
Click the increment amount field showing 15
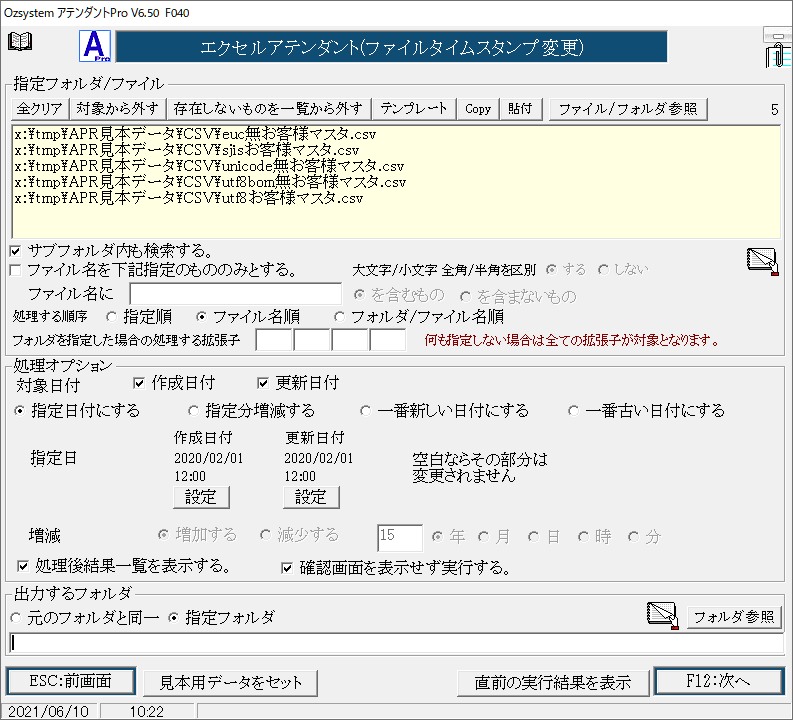pos(400,537)
